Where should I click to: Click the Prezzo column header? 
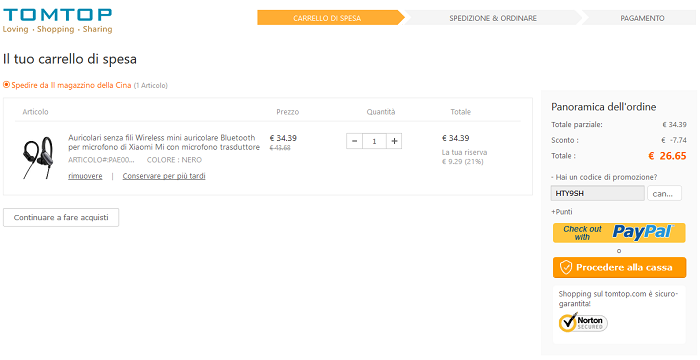point(288,112)
